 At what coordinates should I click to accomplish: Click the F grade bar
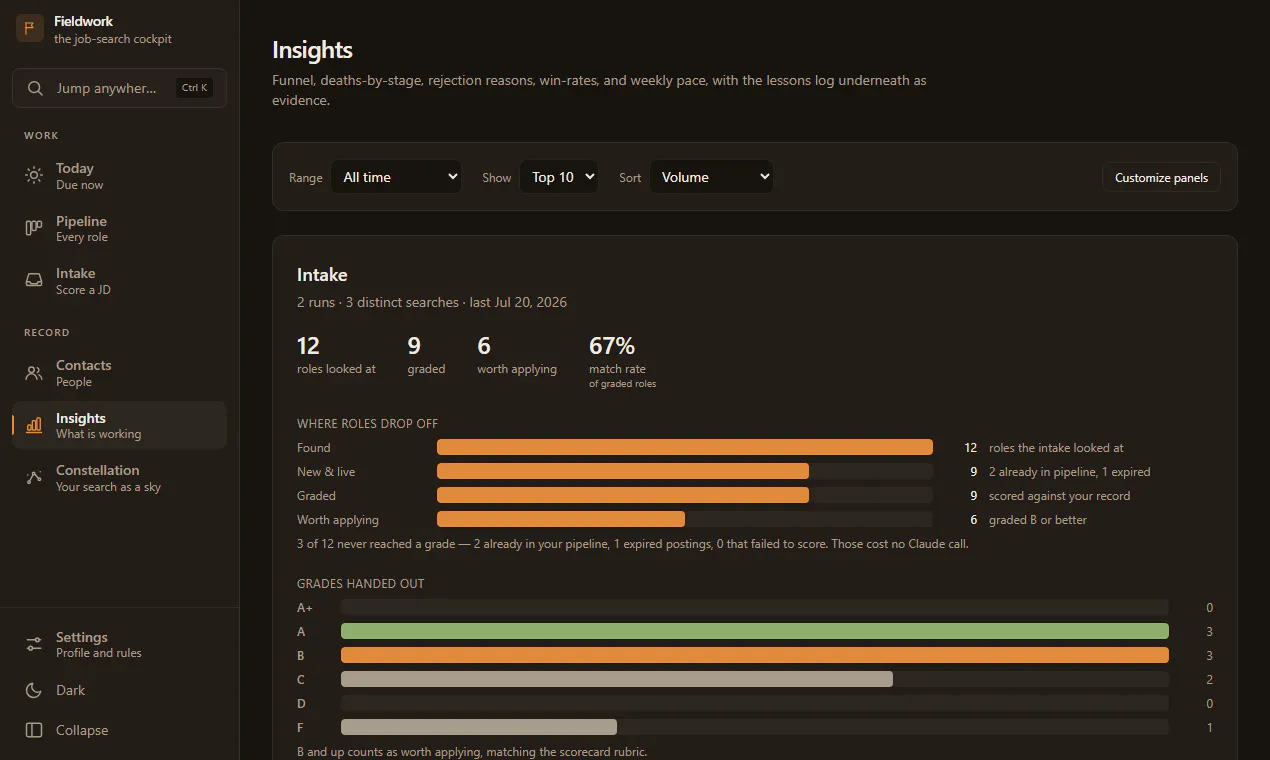pyautogui.click(x=479, y=727)
